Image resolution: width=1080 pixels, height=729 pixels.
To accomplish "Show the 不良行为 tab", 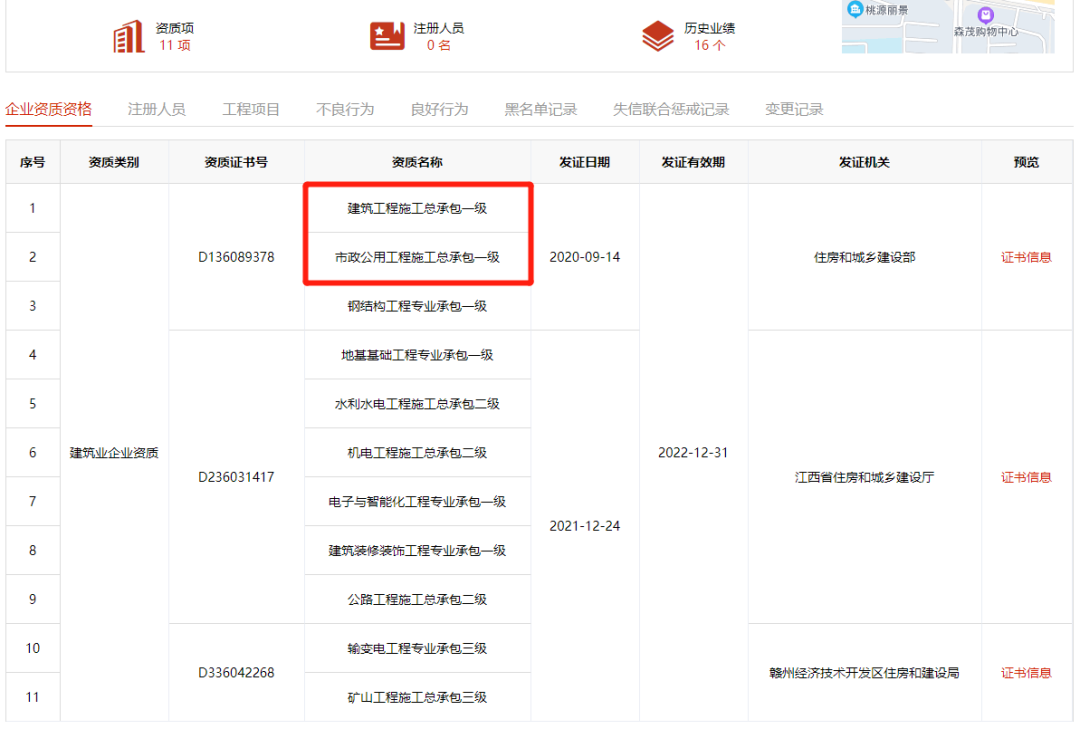I will point(345,109).
